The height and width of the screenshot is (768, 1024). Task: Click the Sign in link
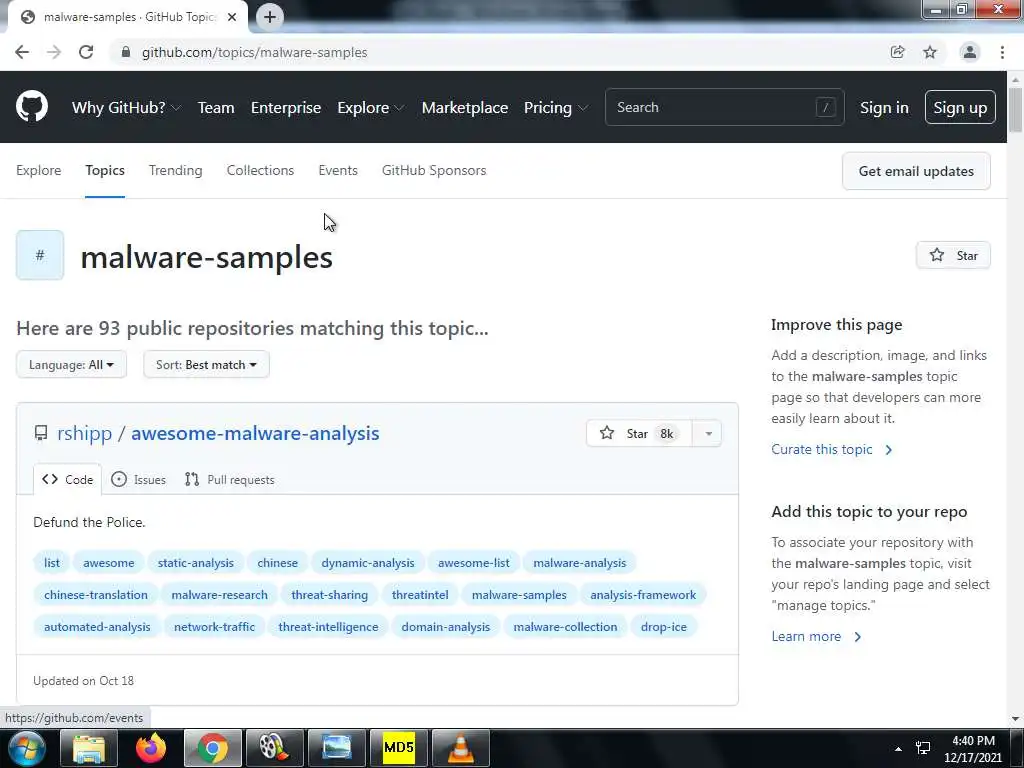click(884, 107)
